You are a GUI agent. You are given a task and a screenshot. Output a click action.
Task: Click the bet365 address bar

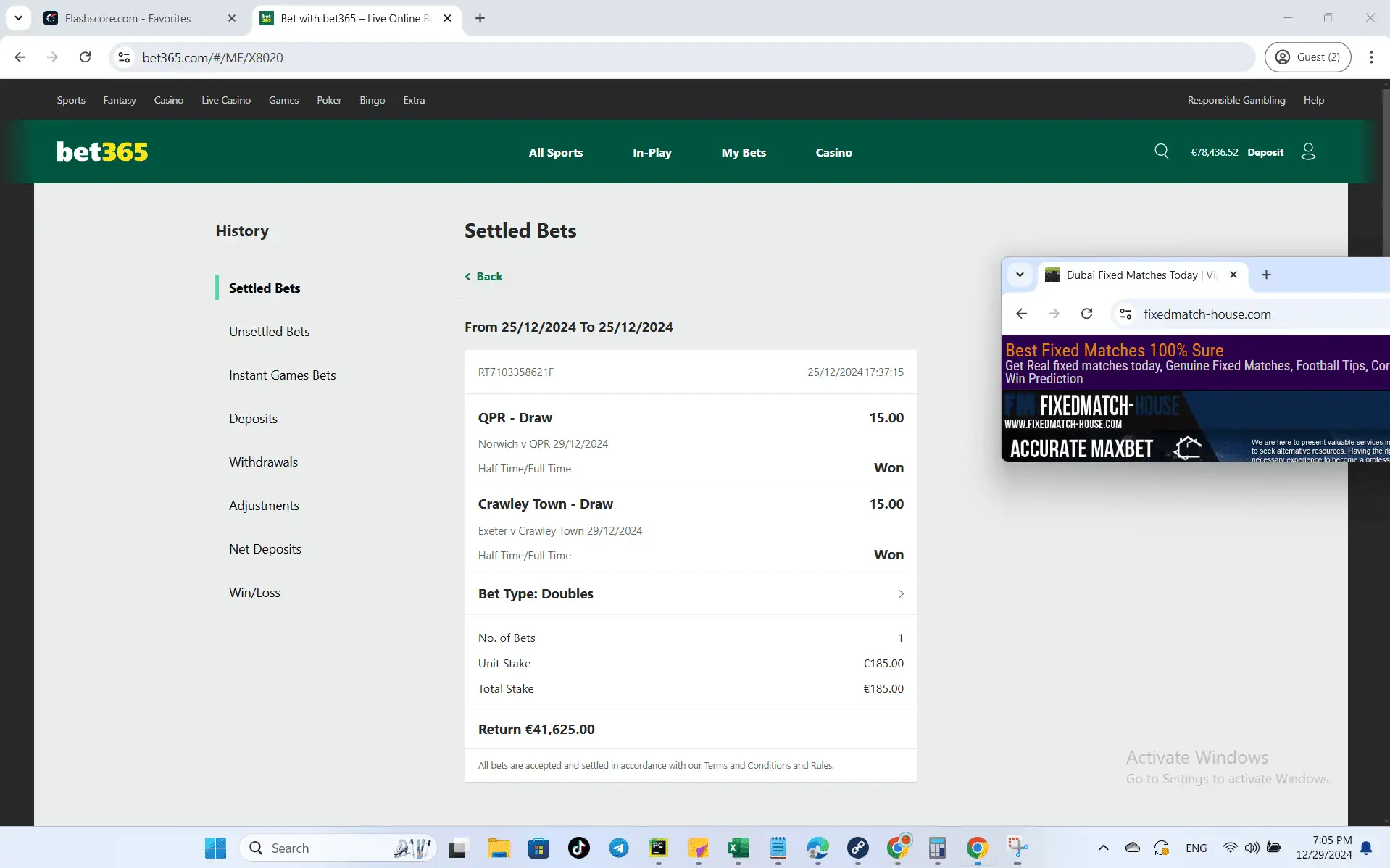pyautogui.click(x=681, y=57)
